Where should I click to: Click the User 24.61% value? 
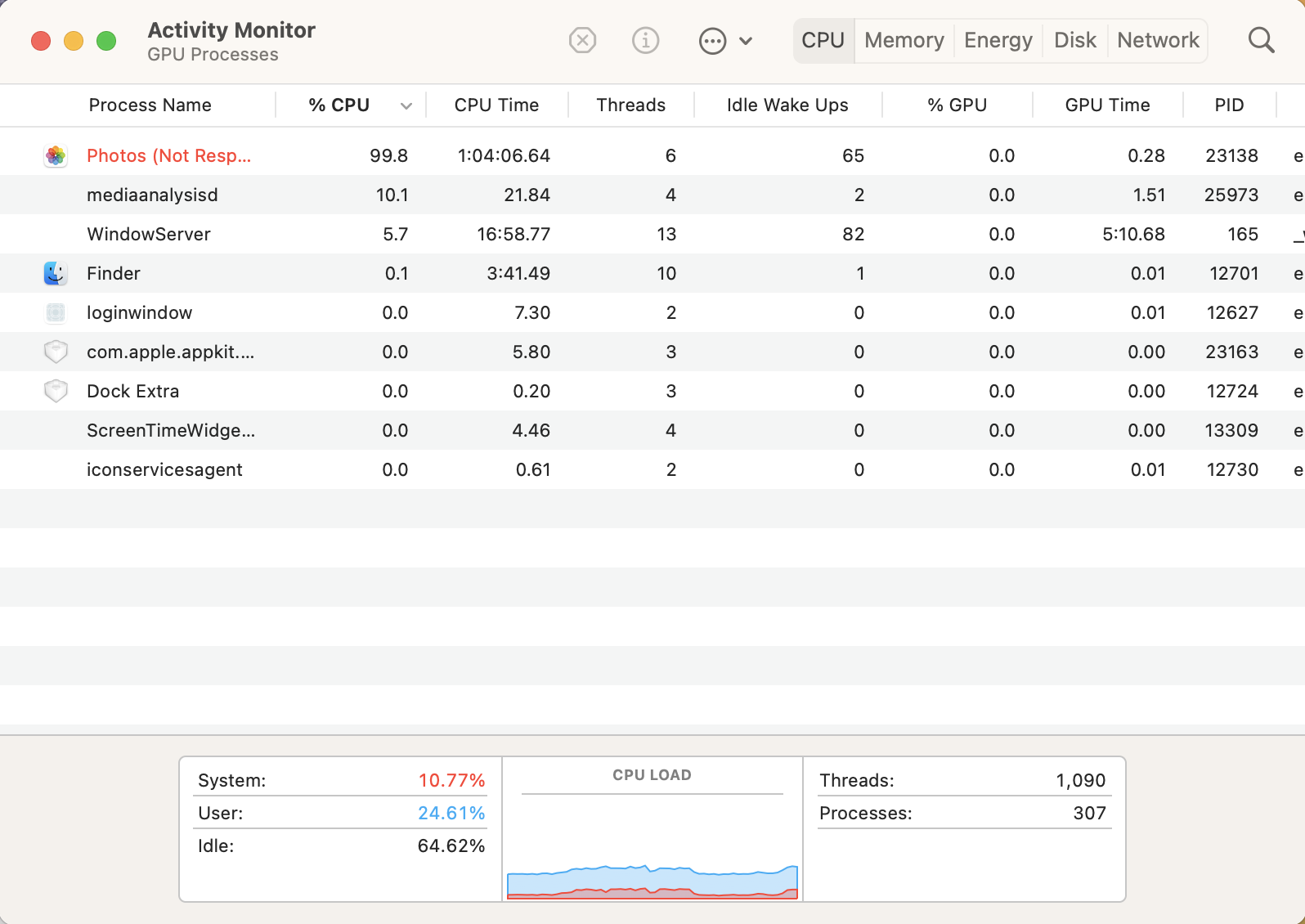451,813
